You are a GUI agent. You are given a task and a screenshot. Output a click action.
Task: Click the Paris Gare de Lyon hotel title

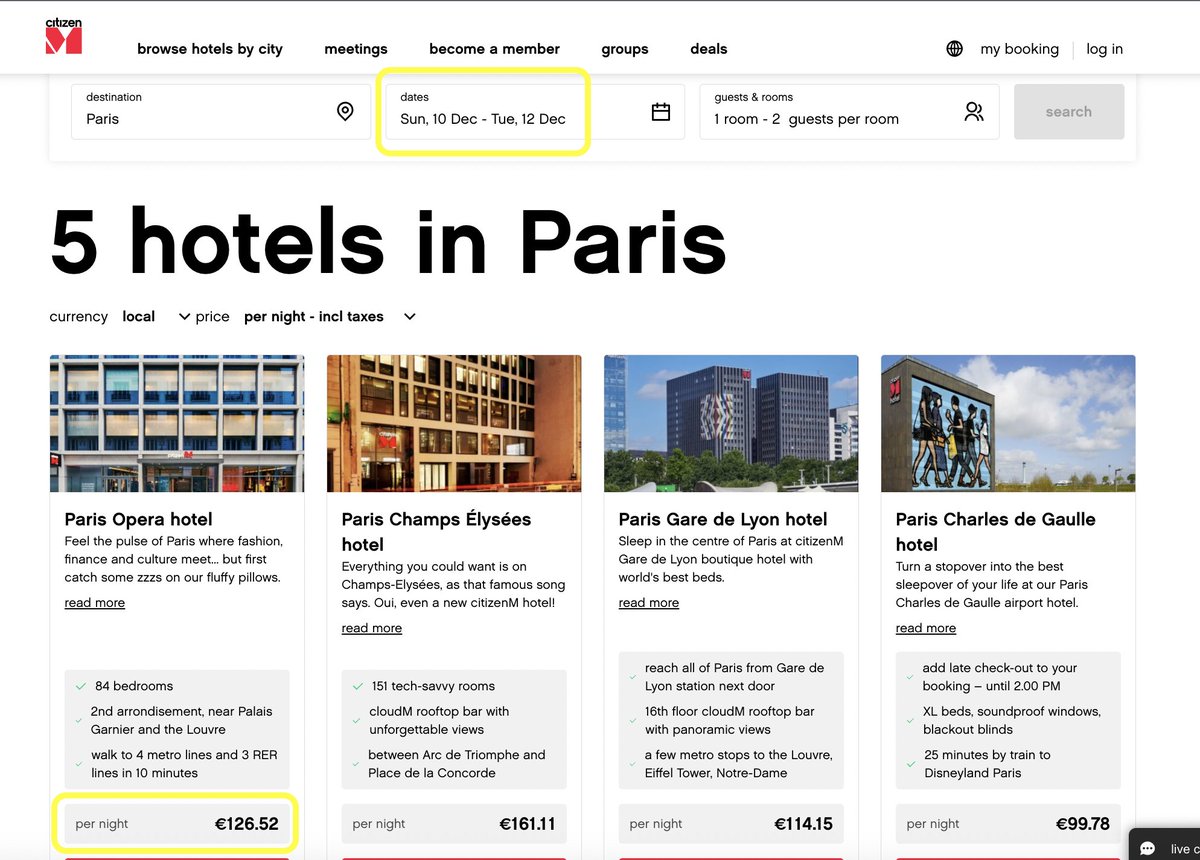723,519
